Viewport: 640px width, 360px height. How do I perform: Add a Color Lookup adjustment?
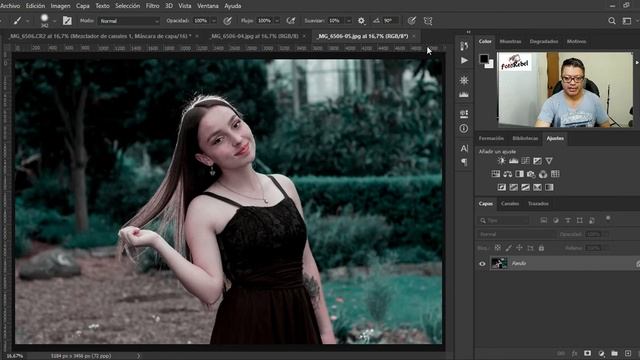[x=555, y=174]
